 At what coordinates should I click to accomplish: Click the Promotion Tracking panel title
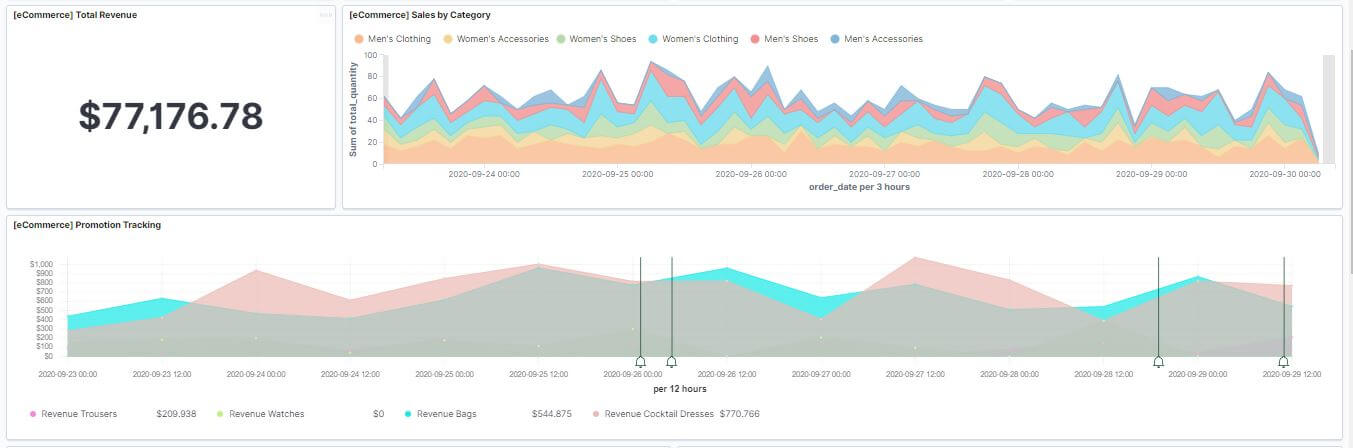pos(87,225)
